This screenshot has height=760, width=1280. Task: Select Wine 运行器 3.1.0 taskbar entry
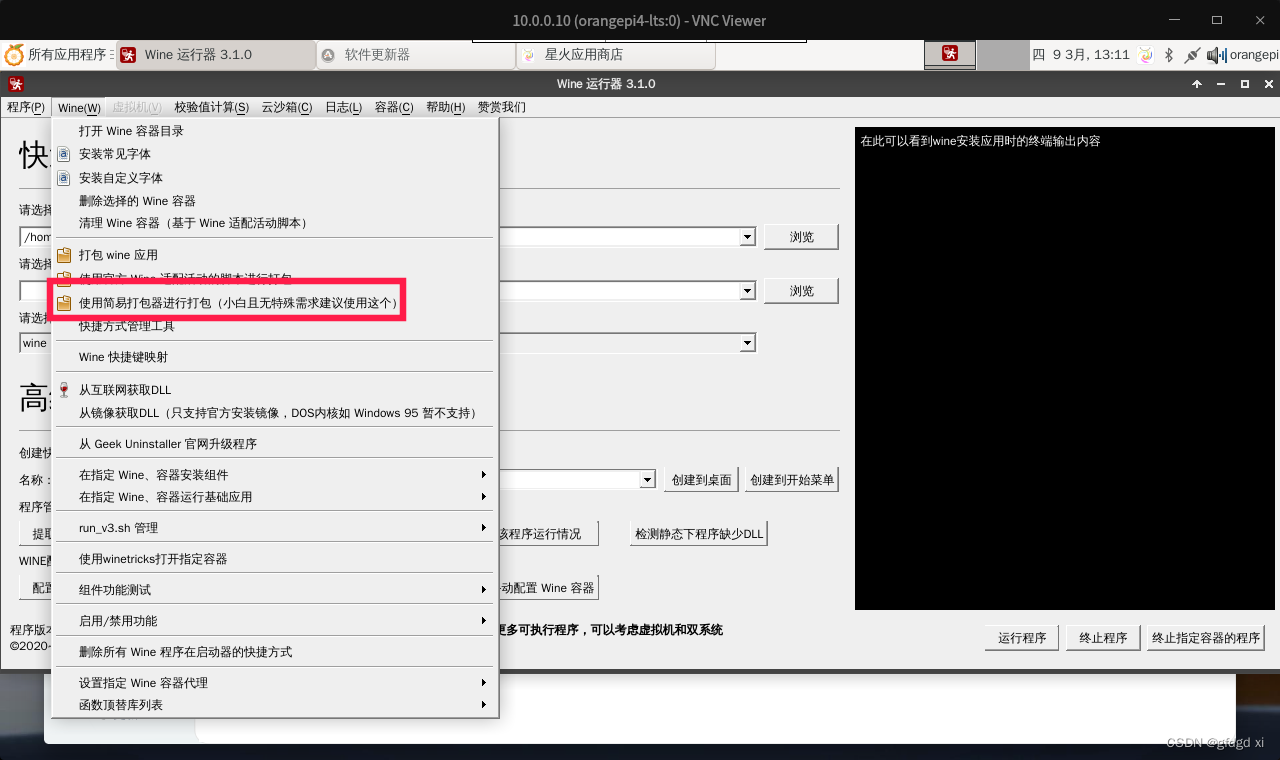[215, 55]
